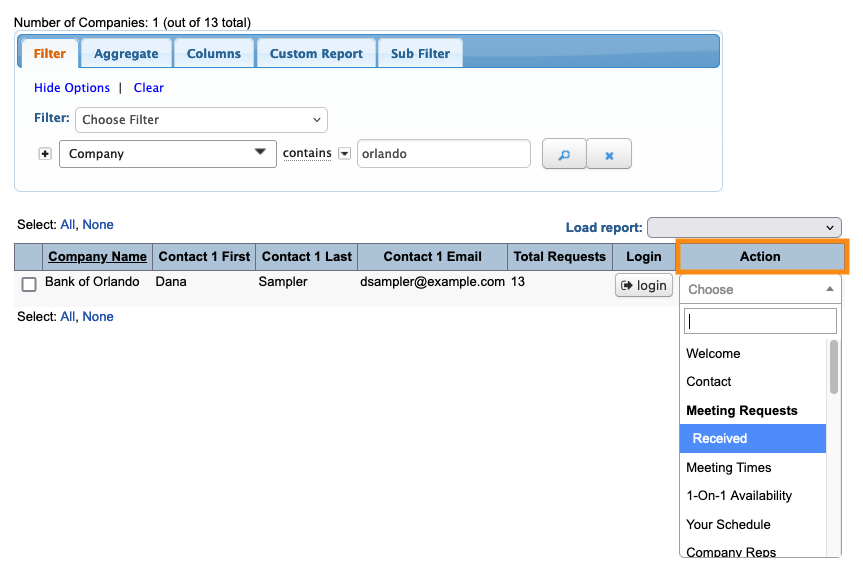Click the X remove filter button
The image size is (863, 579).
[x=609, y=154]
